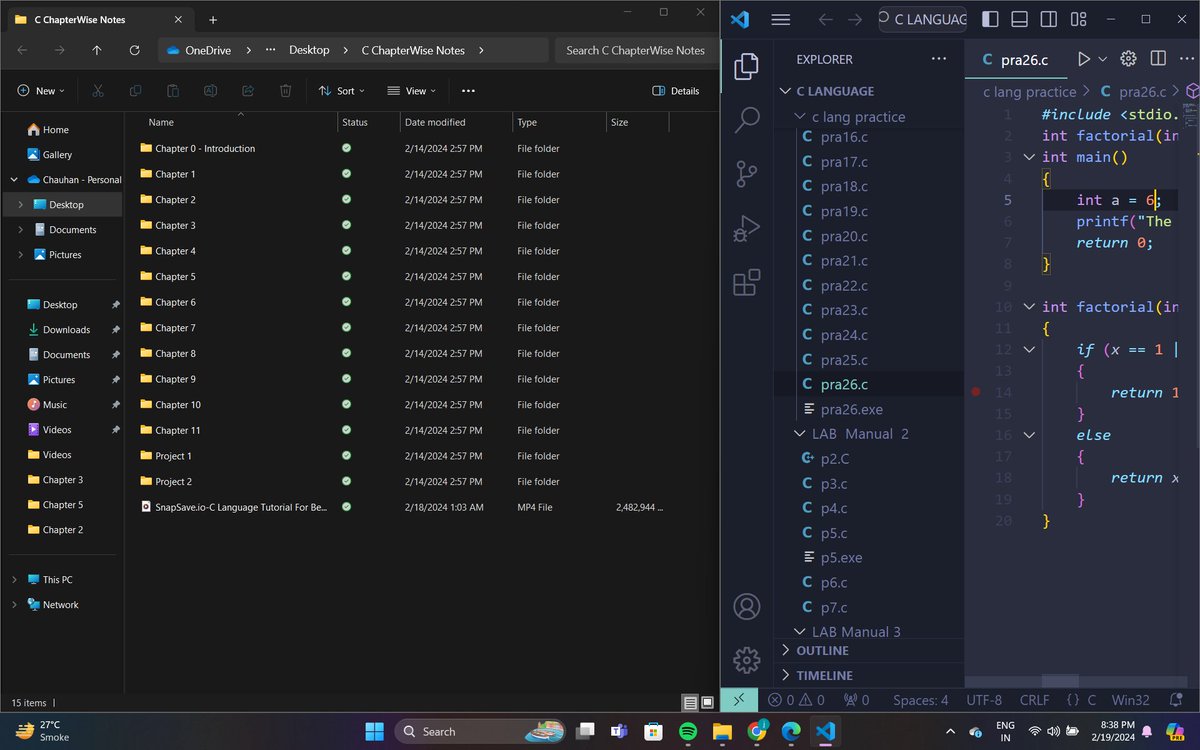This screenshot has width=1200, height=750.
Task: Click the Windows Start button
Action: pos(374,731)
